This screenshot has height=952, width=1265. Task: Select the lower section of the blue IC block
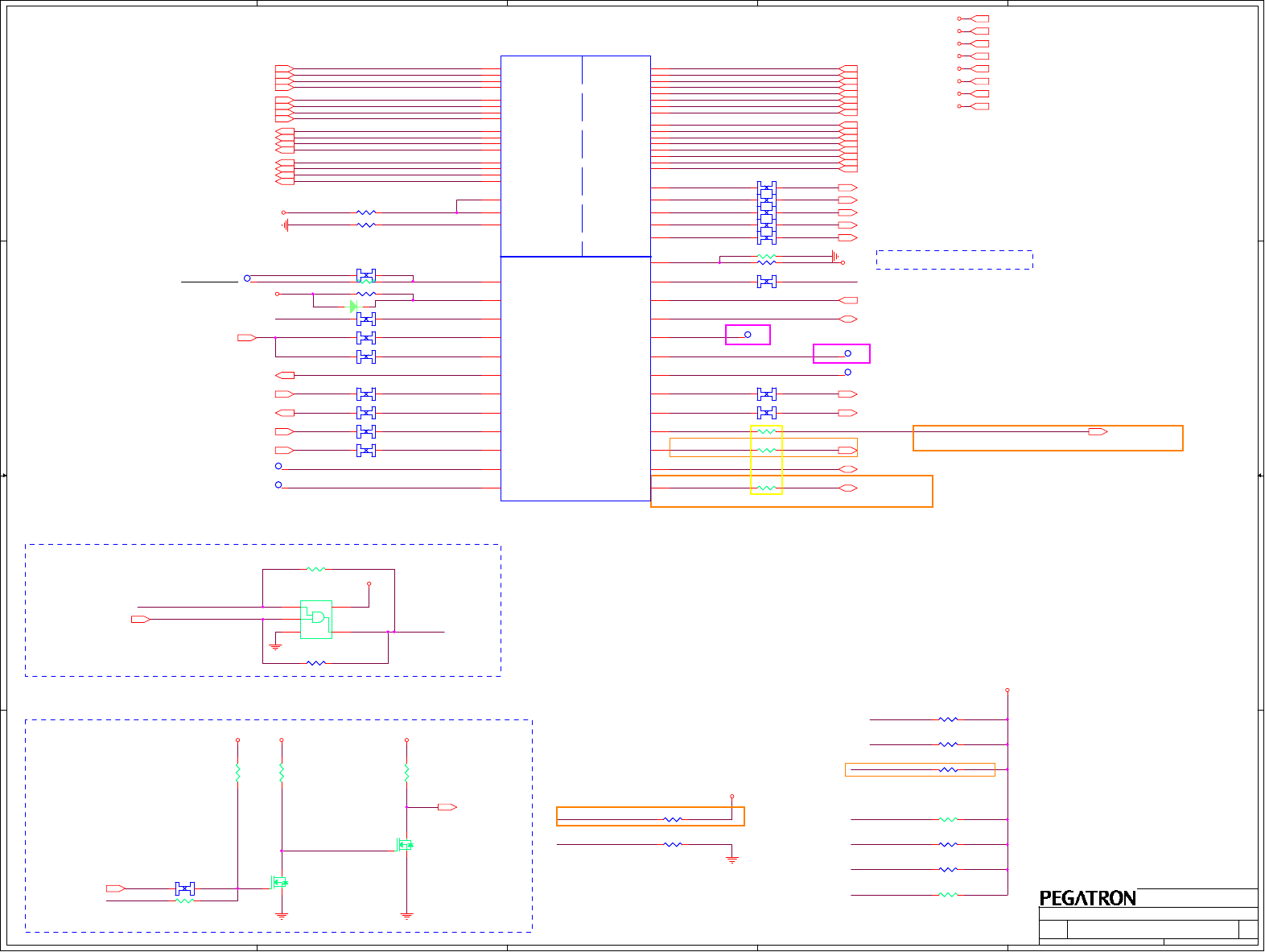point(575,379)
